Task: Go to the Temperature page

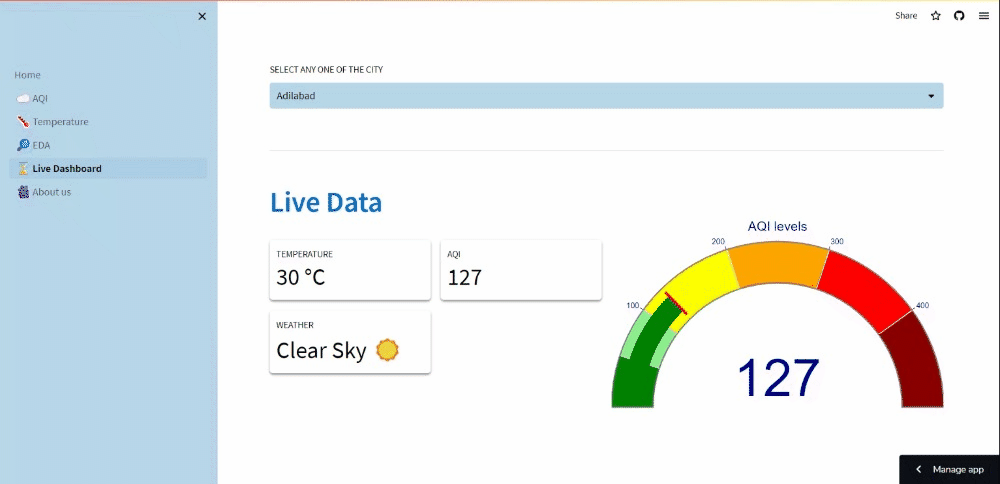Action: pos(61,122)
